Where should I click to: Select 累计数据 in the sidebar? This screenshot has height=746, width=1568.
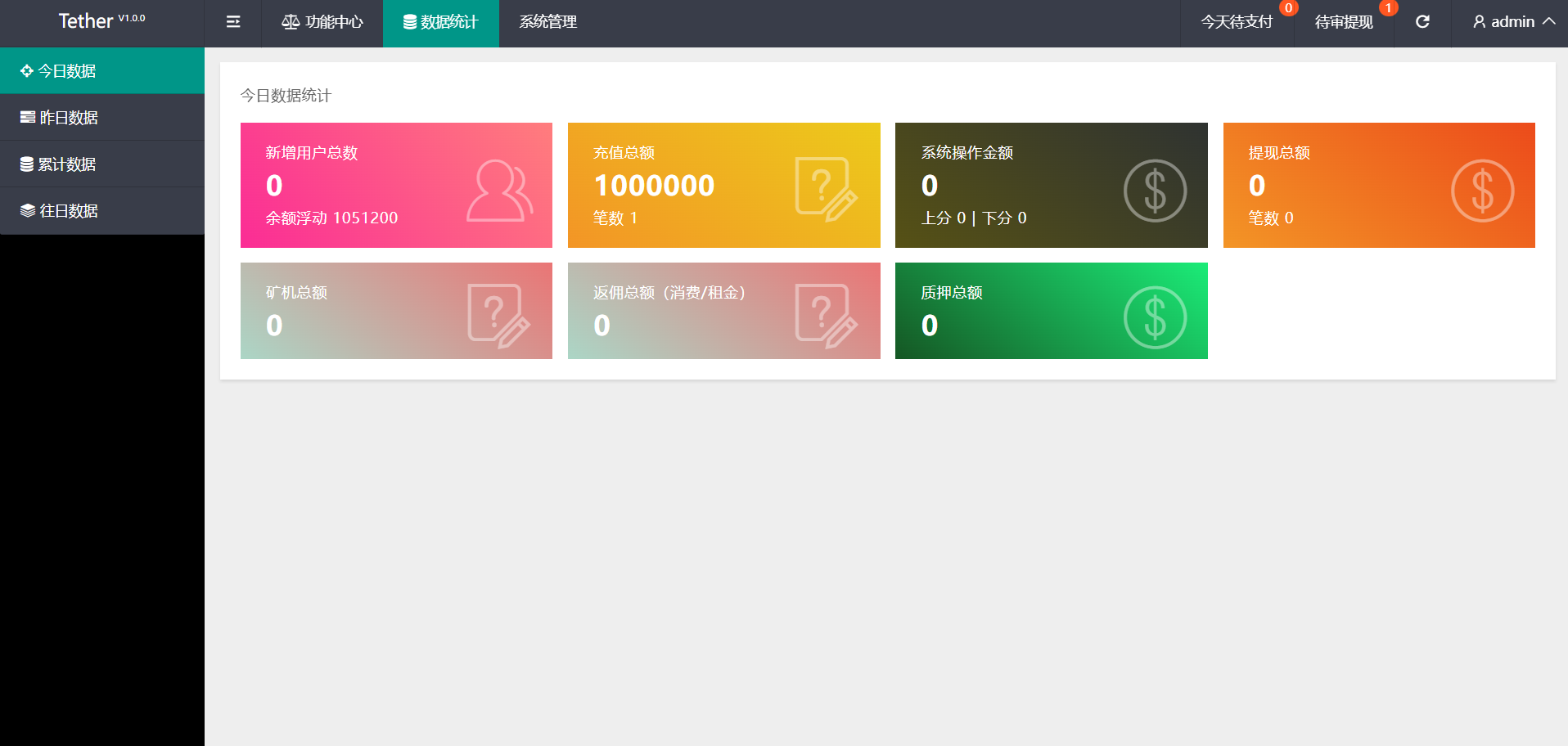point(67,164)
